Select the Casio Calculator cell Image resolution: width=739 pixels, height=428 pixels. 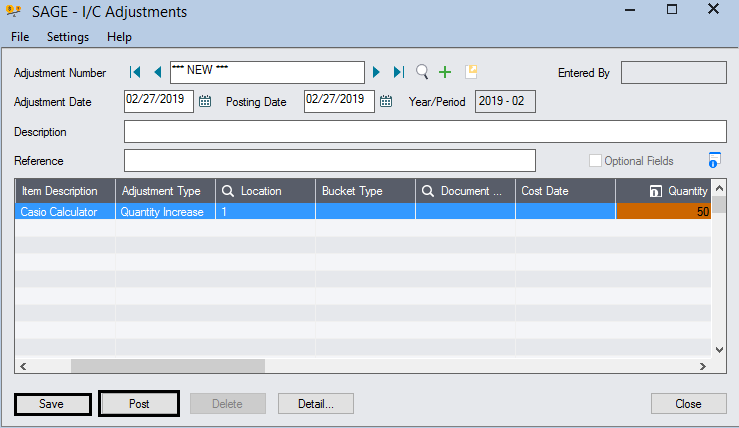(65, 212)
